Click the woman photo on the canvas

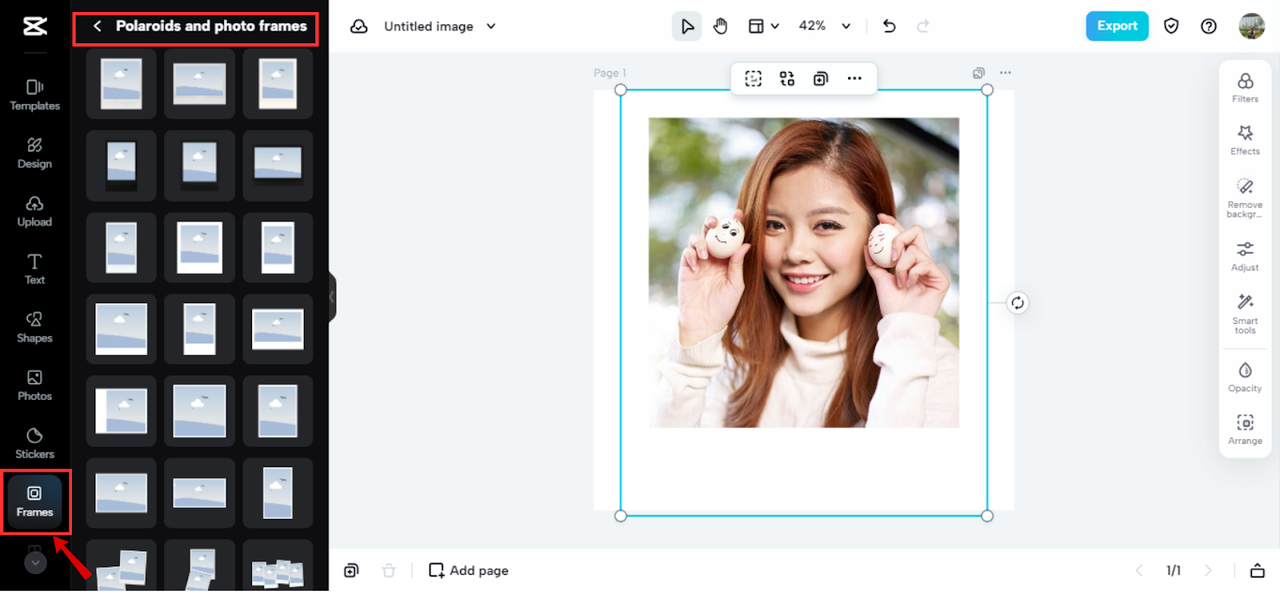pyautogui.click(x=804, y=273)
